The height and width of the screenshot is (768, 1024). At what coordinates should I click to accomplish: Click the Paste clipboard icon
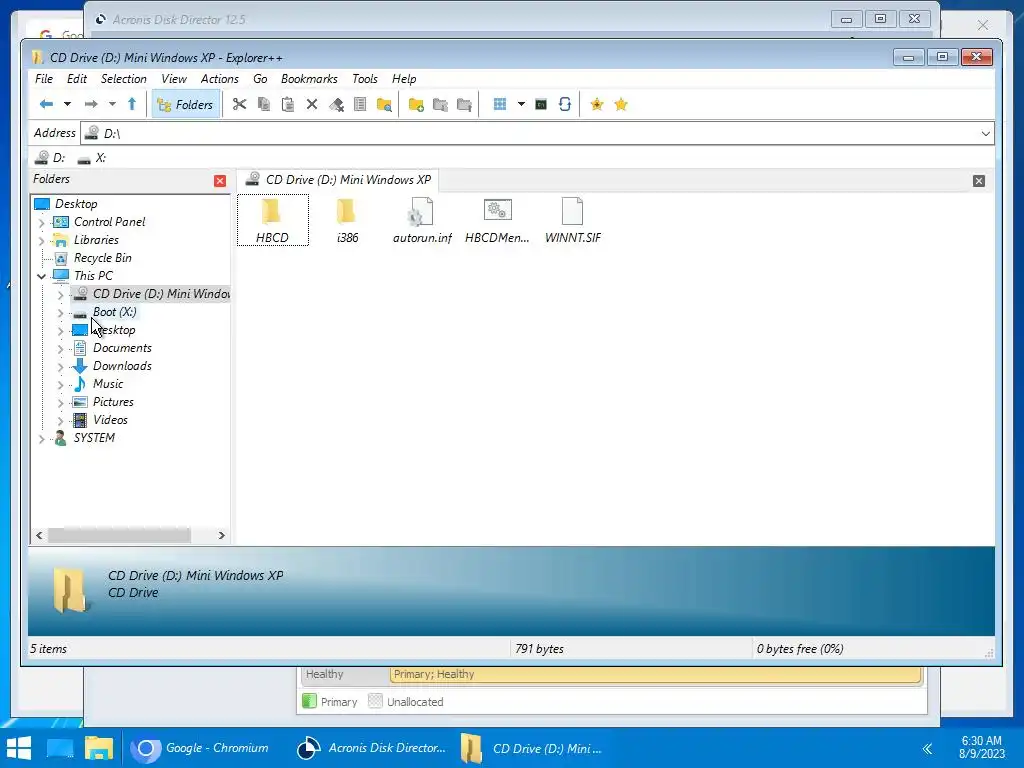pos(287,104)
